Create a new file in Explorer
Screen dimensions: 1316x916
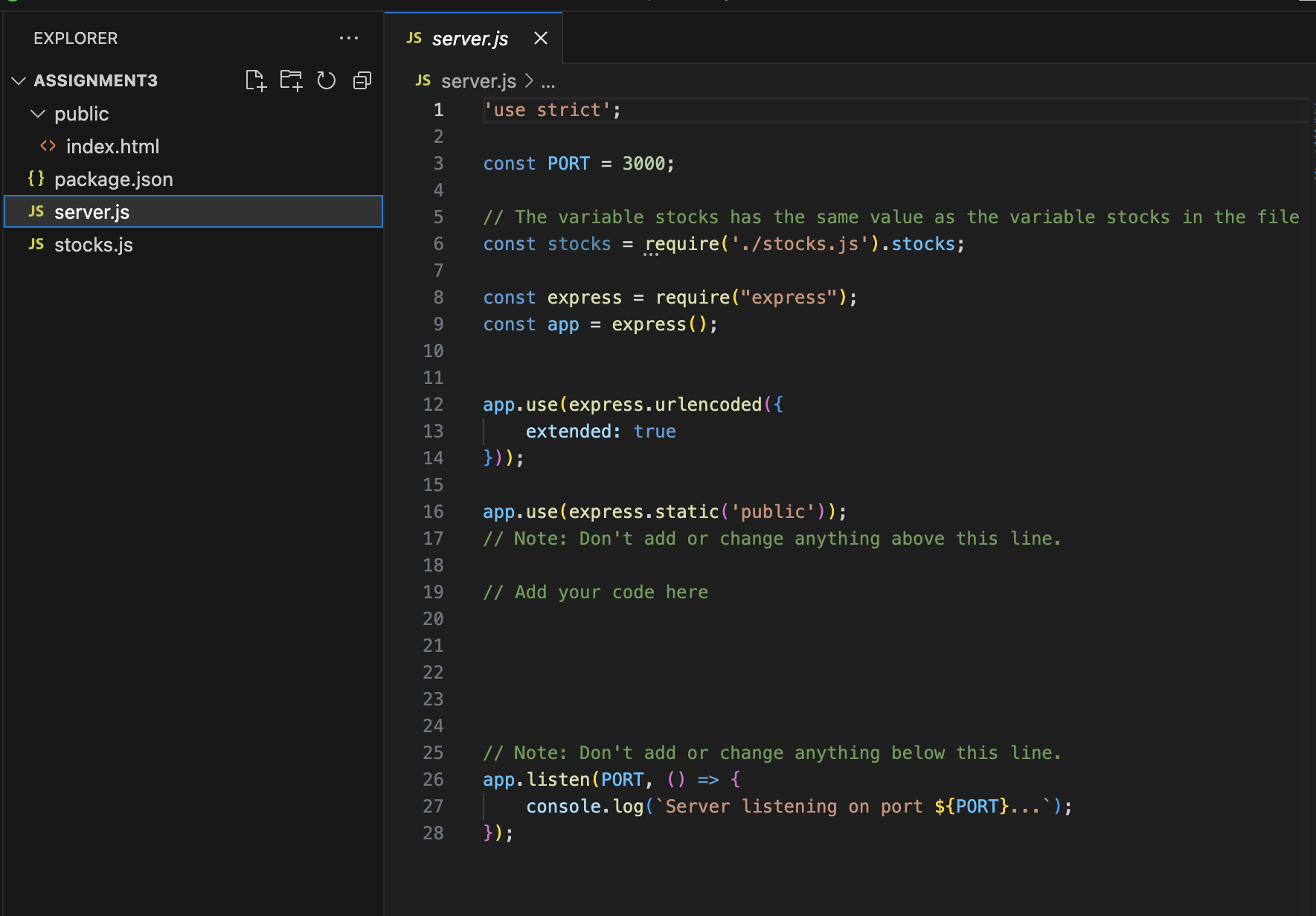point(255,80)
